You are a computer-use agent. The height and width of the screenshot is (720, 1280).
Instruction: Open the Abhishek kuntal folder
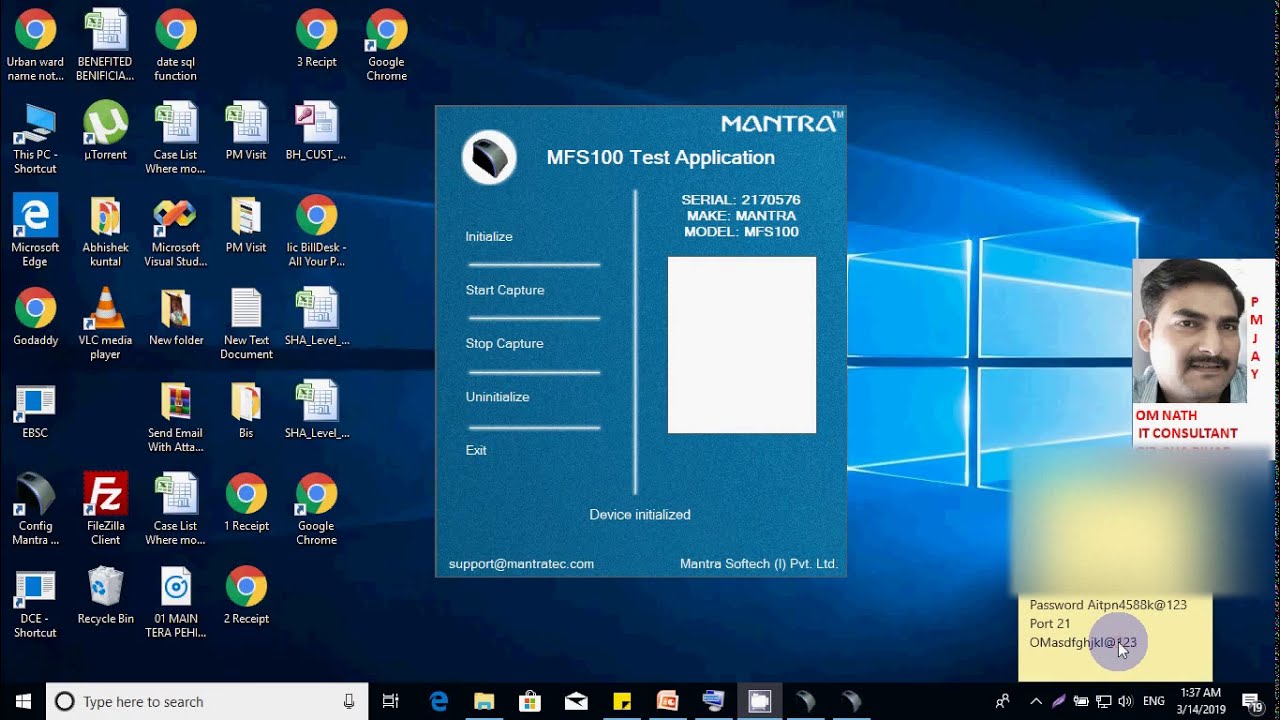pyautogui.click(x=105, y=232)
